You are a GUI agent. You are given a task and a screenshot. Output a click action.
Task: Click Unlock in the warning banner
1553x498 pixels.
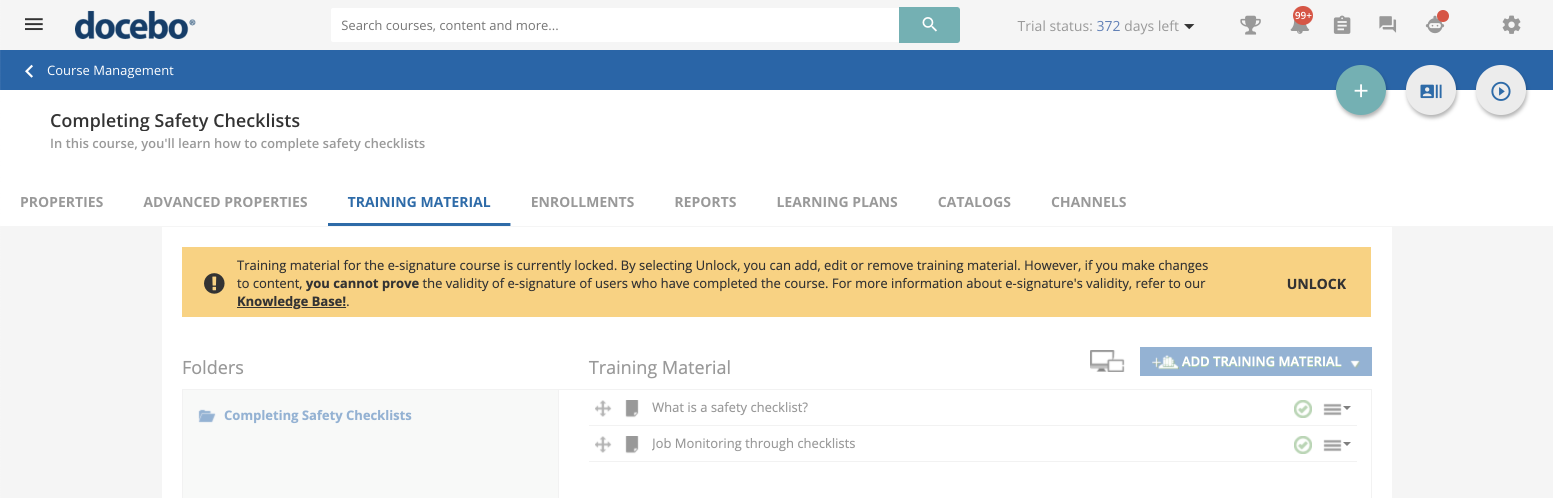click(1316, 284)
